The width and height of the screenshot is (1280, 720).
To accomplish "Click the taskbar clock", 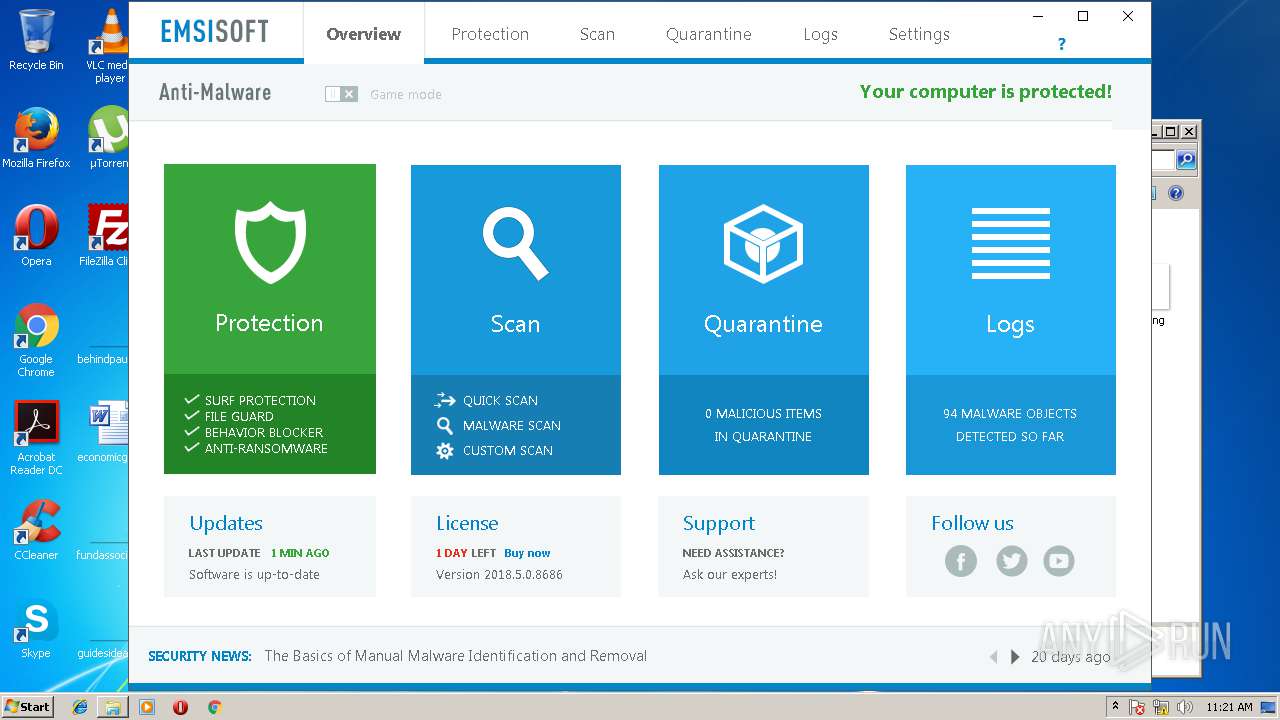I will (1229, 707).
